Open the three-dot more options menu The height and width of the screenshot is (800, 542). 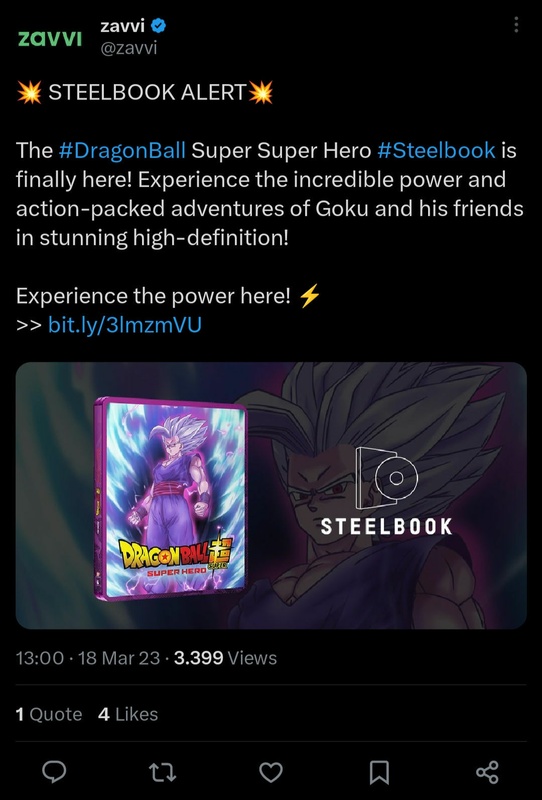pos(516,24)
